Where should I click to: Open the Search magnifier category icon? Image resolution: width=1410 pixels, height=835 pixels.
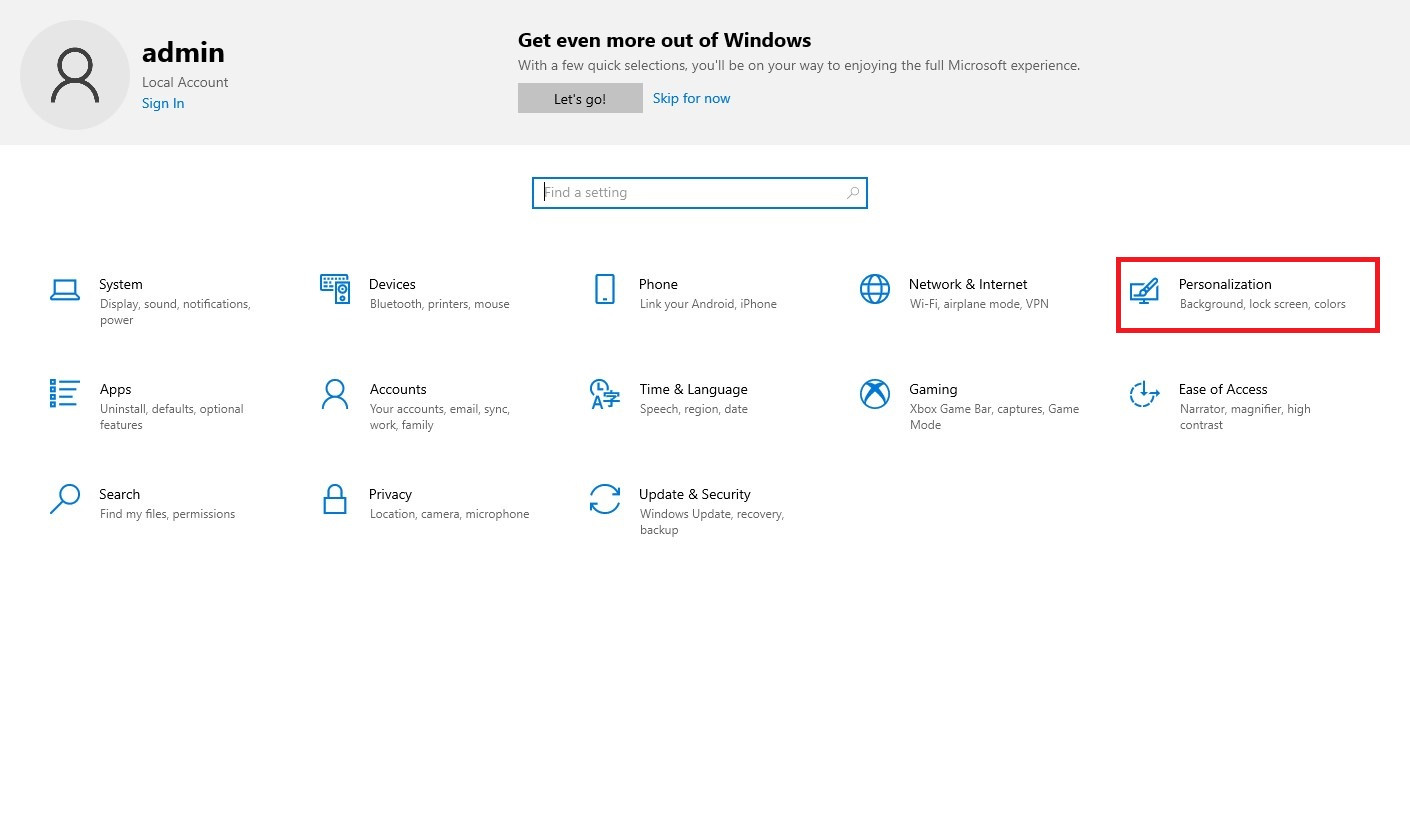point(65,499)
